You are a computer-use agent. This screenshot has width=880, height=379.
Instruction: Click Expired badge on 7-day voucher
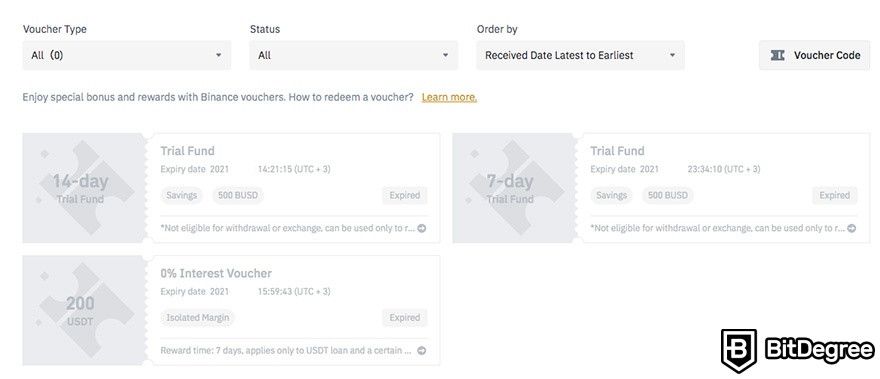(835, 195)
